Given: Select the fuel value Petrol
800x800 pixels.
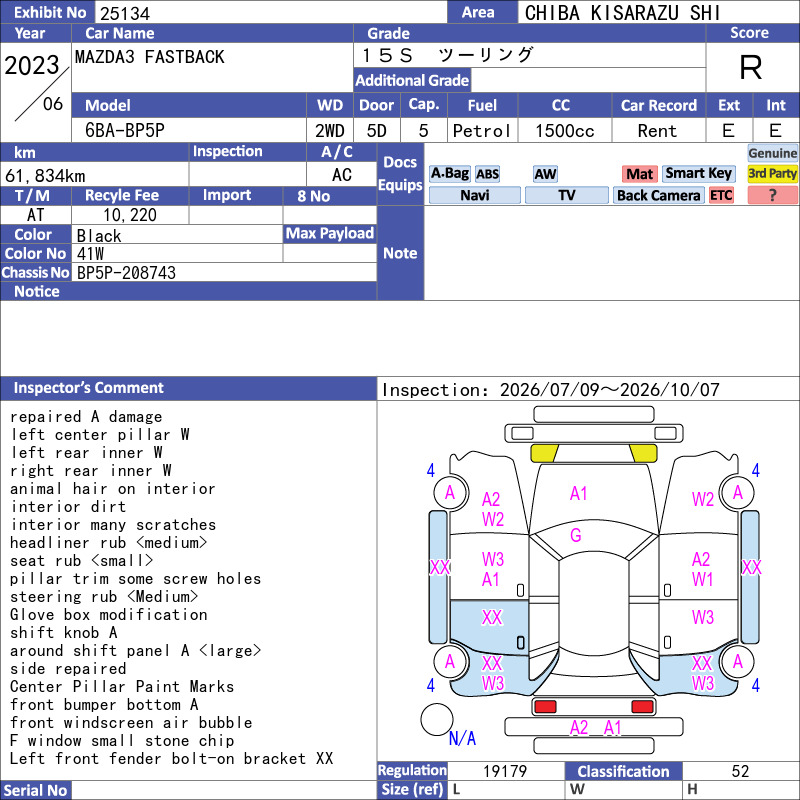Looking at the screenshot, I should [x=482, y=131].
